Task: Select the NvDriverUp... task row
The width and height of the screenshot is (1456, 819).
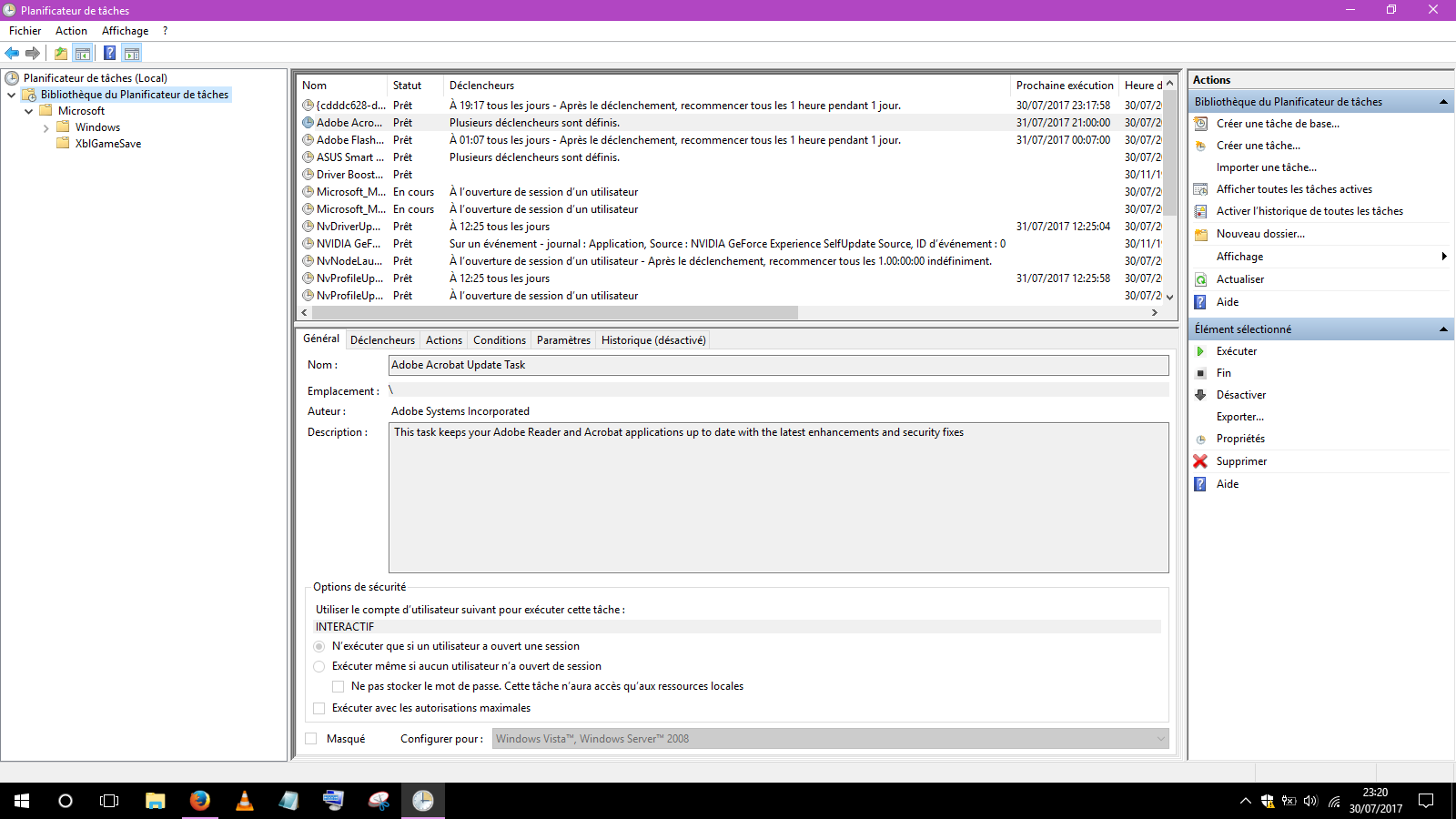Action: click(x=731, y=227)
